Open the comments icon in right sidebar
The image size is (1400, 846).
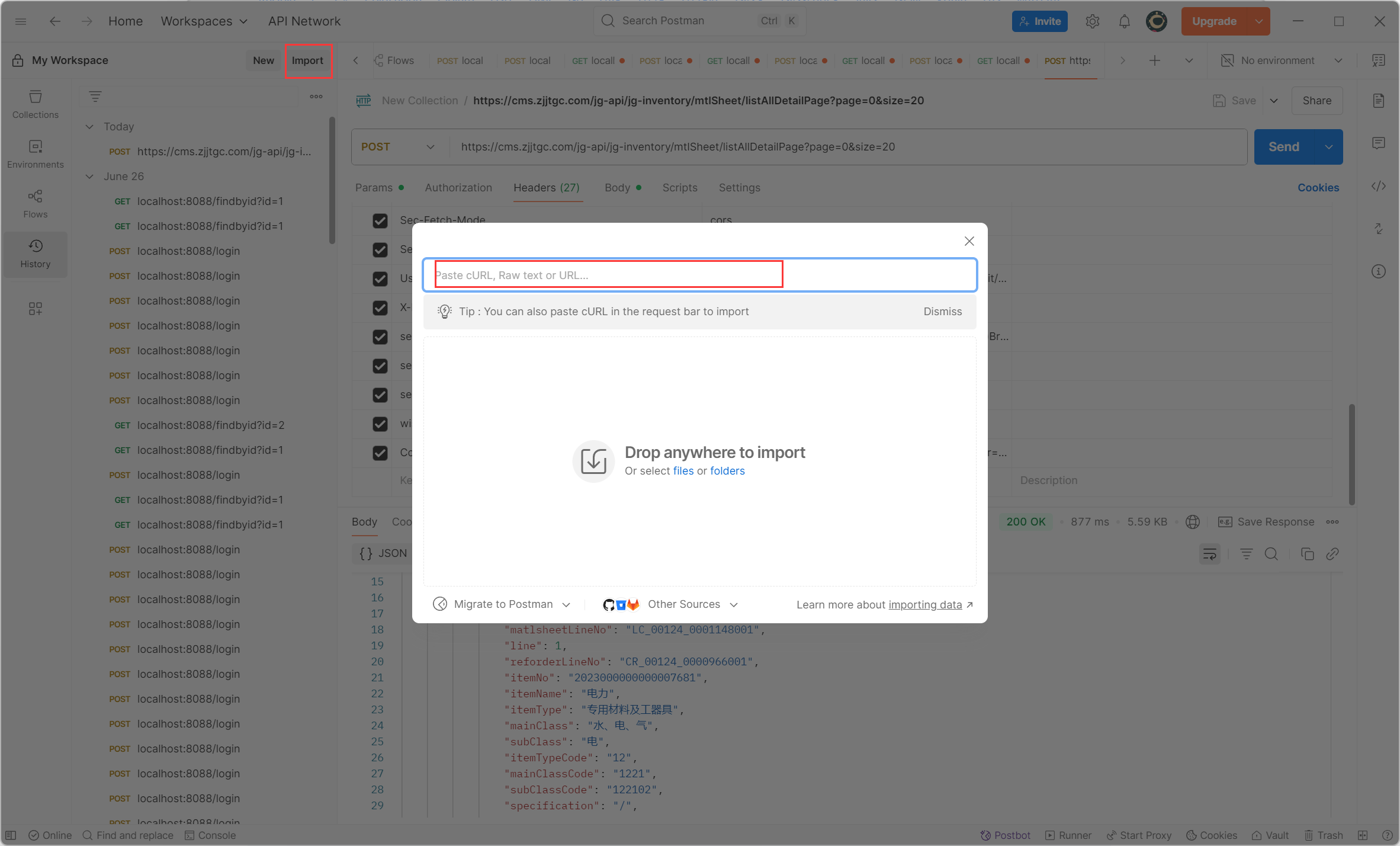point(1379,143)
